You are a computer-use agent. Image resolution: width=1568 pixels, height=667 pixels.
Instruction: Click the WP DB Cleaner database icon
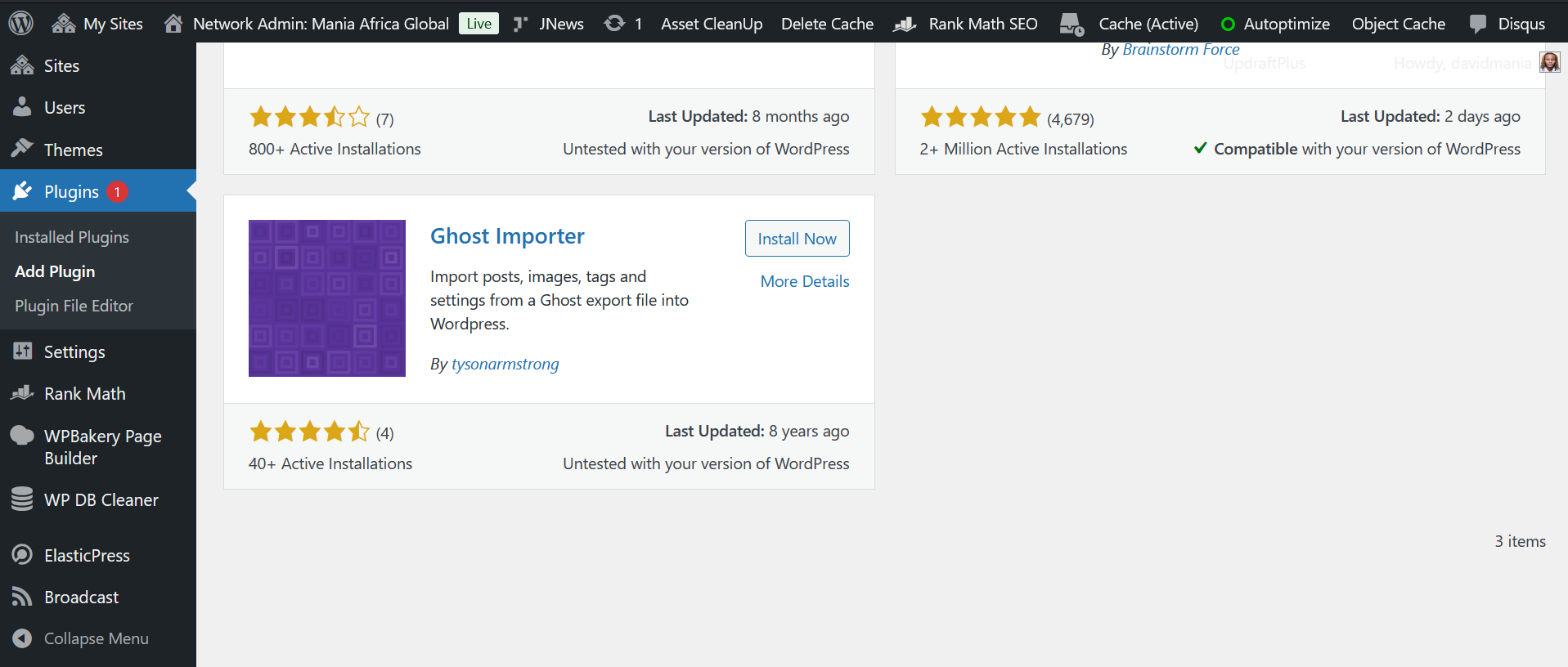click(x=22, y=499)
